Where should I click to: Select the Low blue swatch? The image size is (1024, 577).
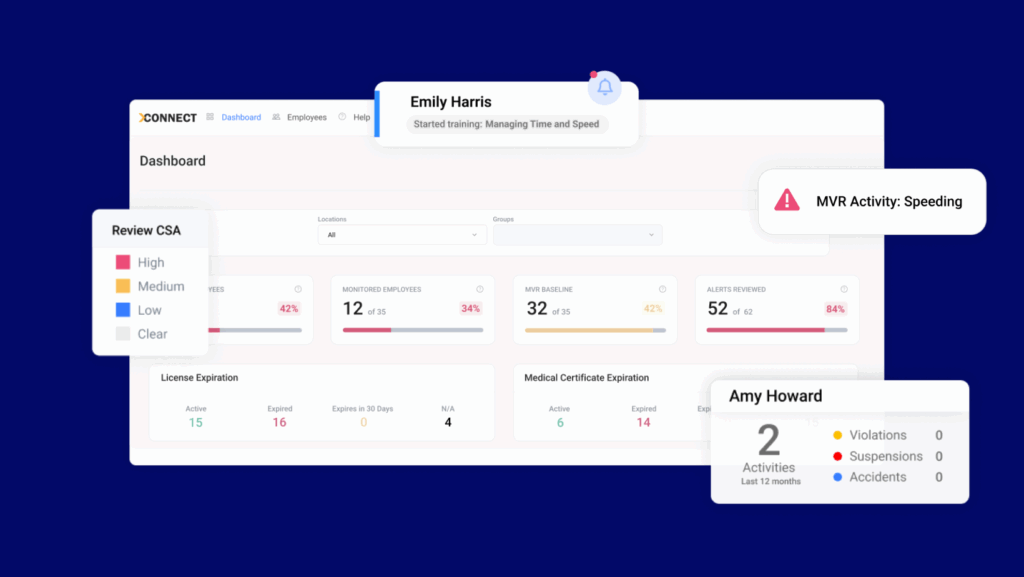123,310
